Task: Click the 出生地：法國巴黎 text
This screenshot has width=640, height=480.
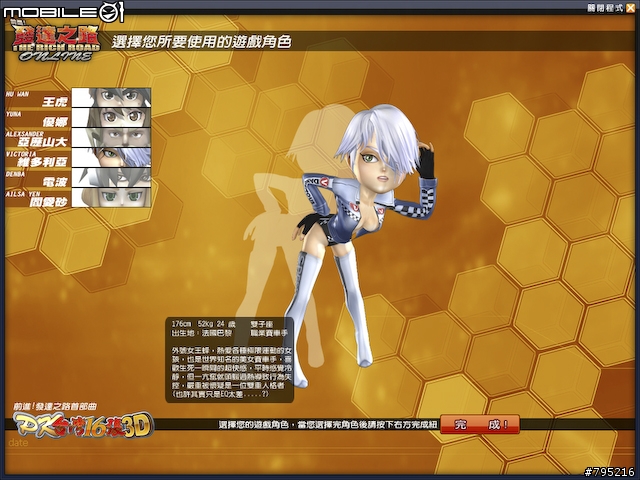Action: tap(201, 333)
